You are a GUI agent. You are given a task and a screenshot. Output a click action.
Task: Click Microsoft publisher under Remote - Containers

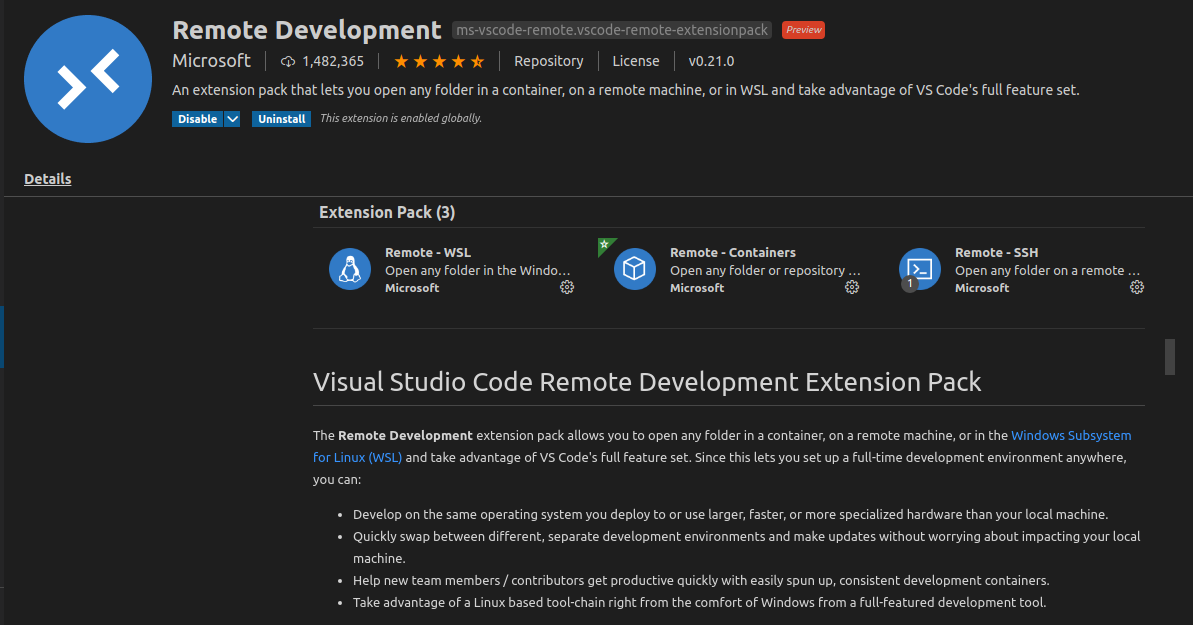(697, 288)
